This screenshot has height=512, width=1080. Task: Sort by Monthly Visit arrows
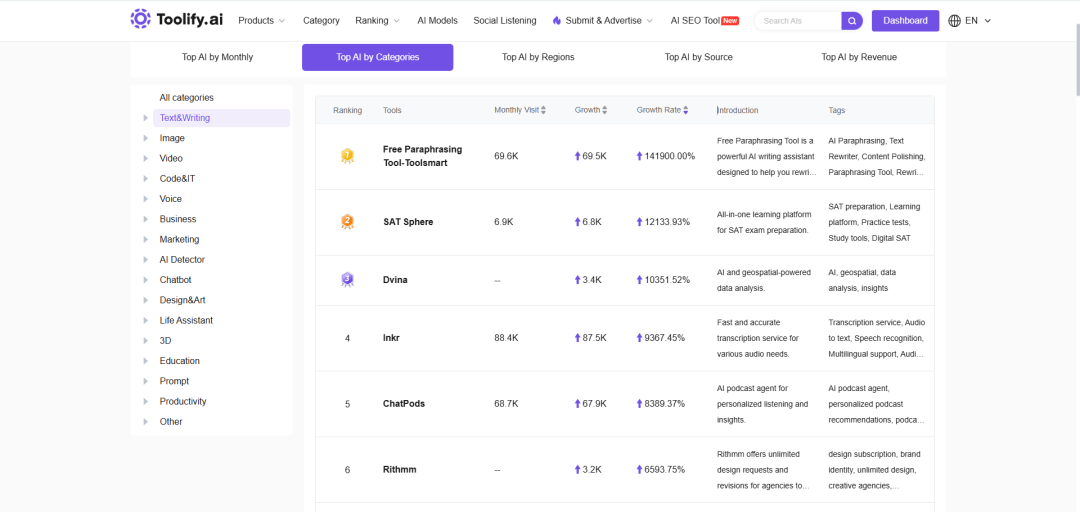pyautogui.click(x=543, y=110)
